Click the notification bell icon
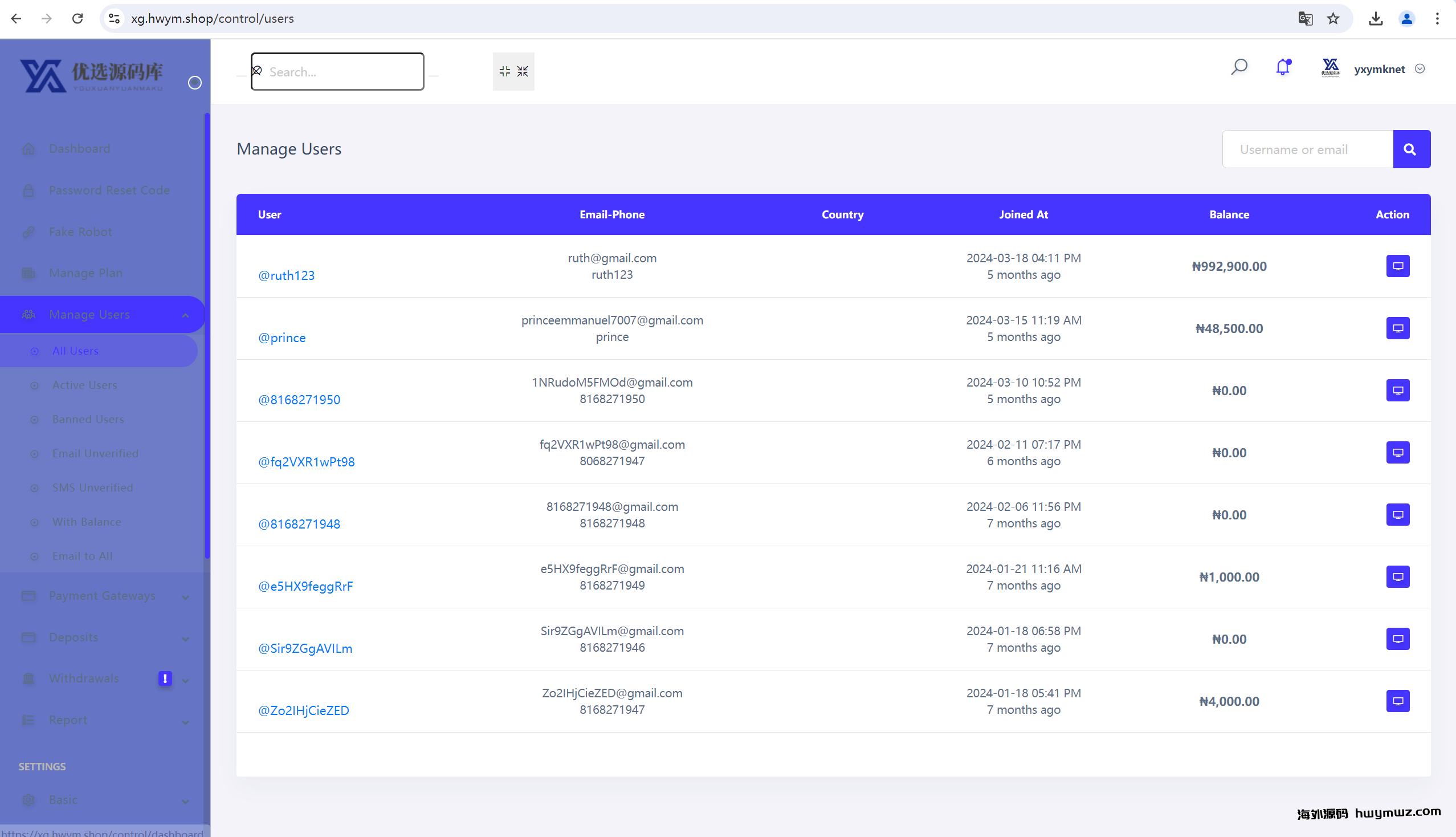Viewport: 1456px width, 837px height. (1282, 68)
